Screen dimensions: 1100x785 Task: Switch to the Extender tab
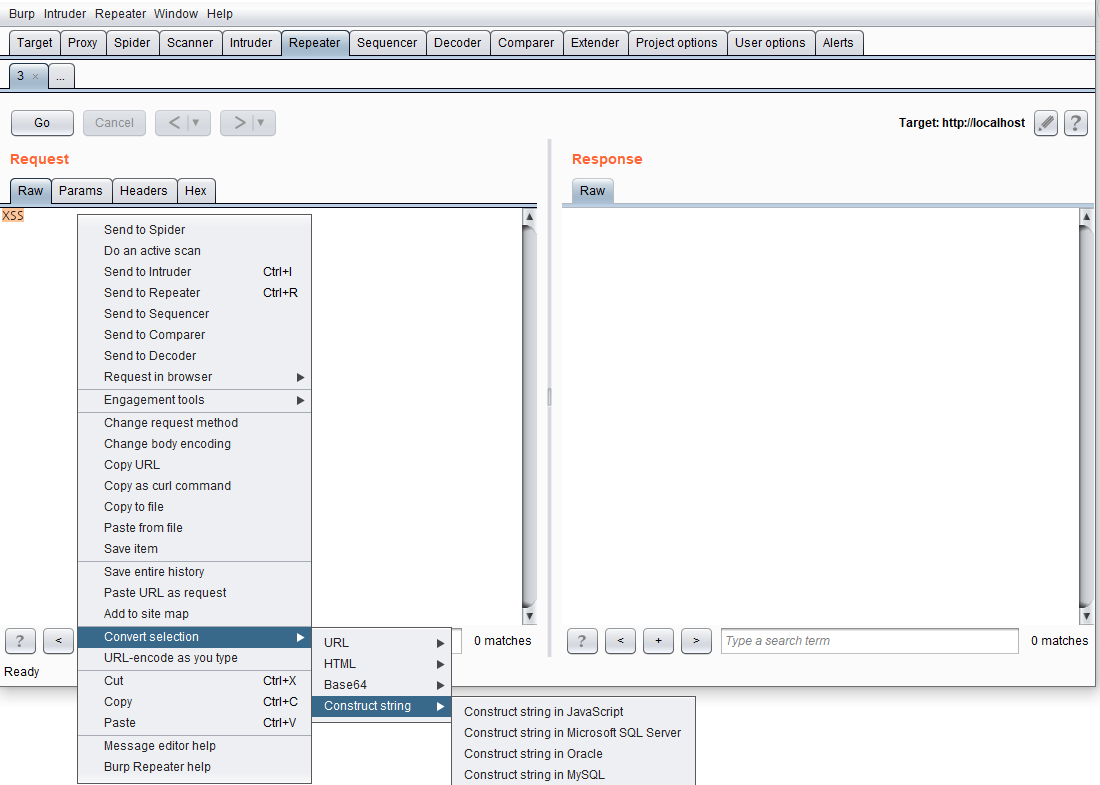pyautogui.click(x=595, y=43)
